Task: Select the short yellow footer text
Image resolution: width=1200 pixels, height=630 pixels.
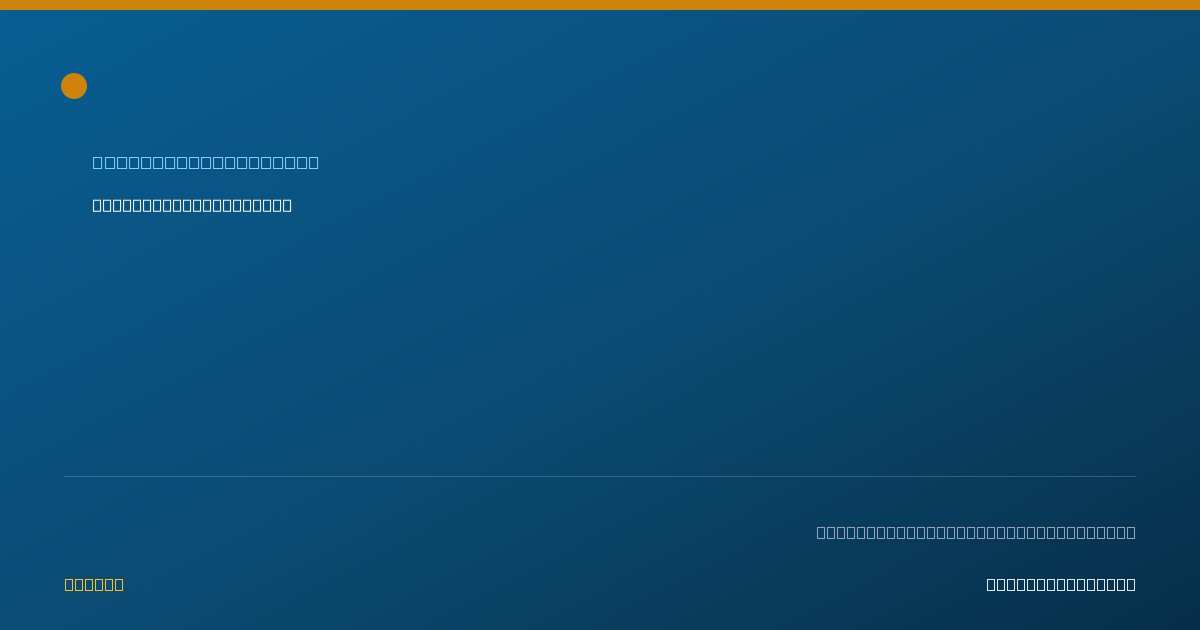Action: pyautogui.click(x=94, y=584)
